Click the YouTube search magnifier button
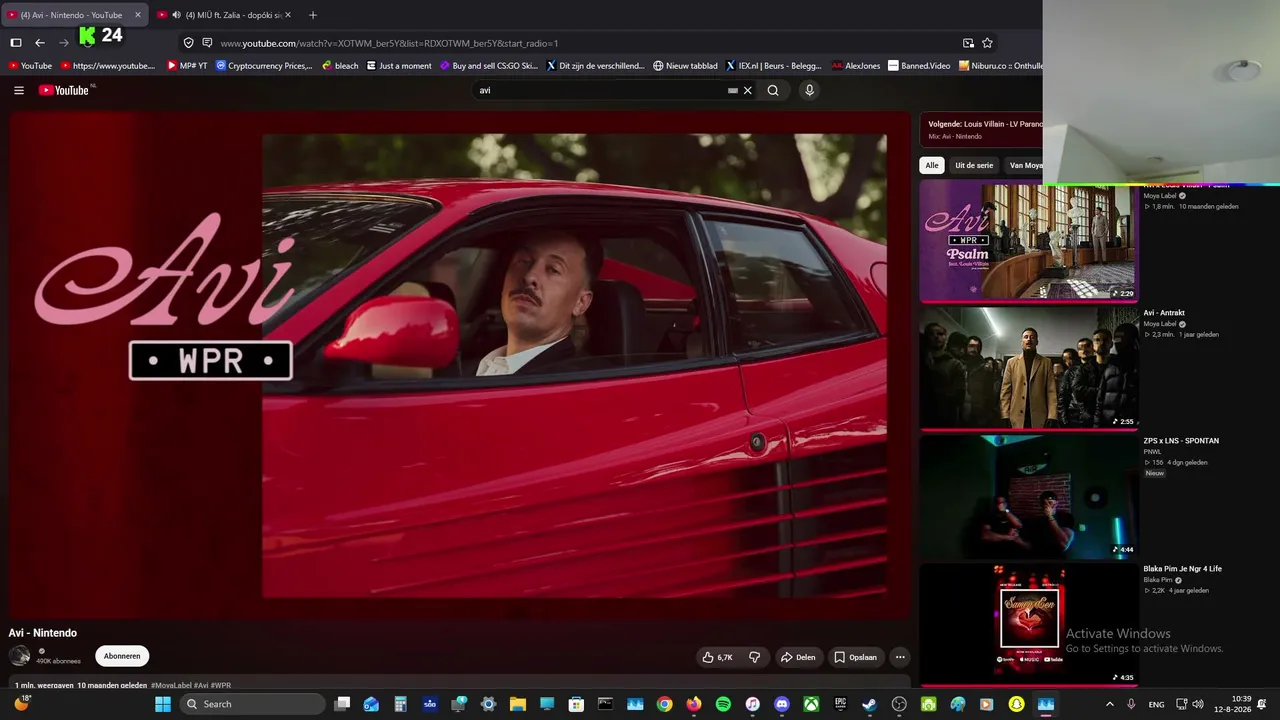 (773, 90)
